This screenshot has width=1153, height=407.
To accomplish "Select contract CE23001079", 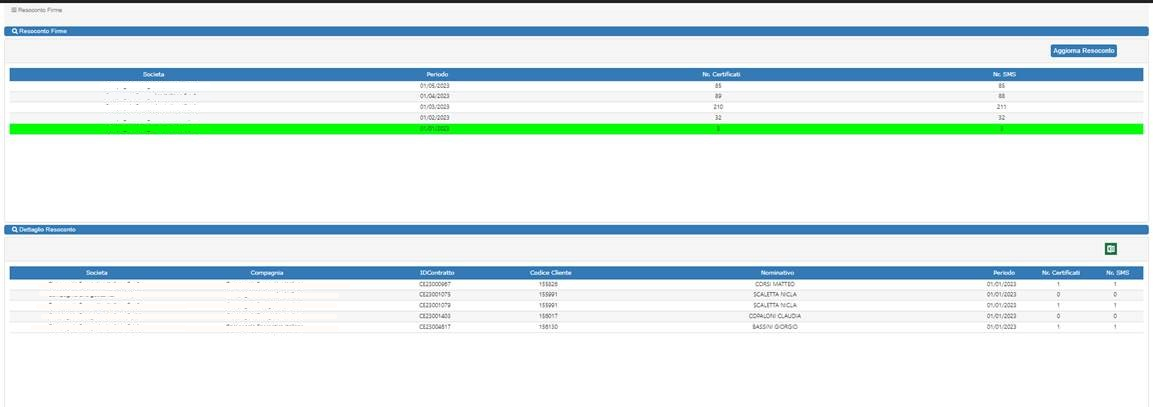I will pos(435,305).
